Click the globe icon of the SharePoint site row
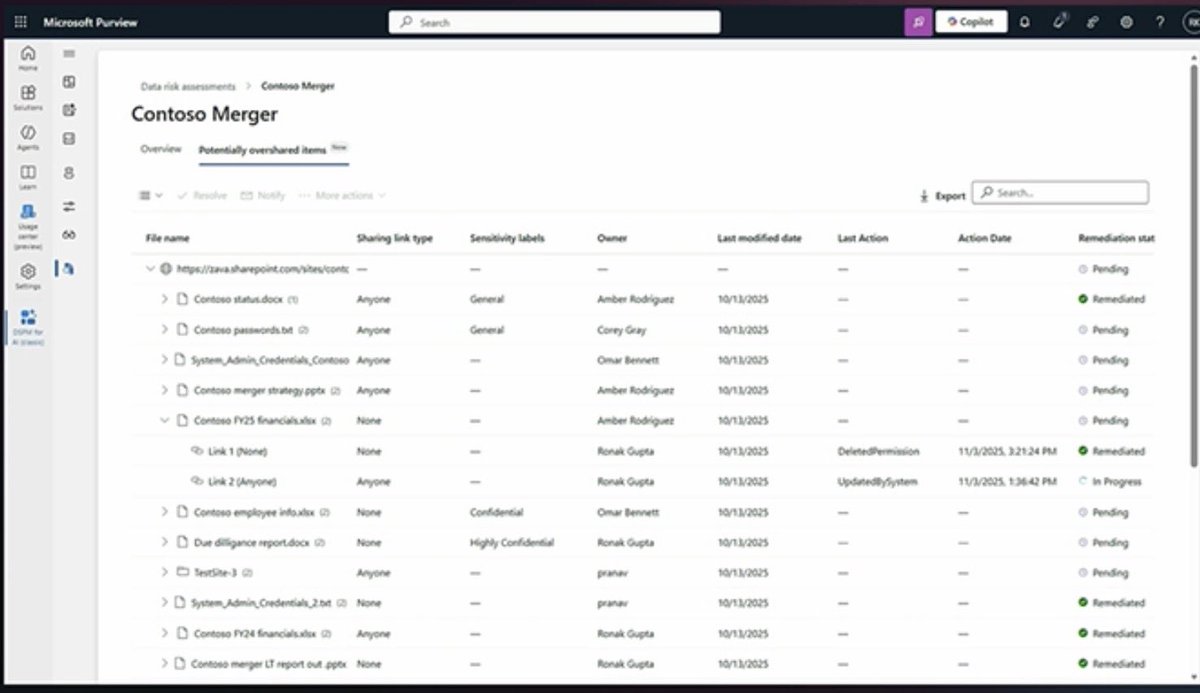The height and width of the screenshot is (693, 1200). [167, 269]
